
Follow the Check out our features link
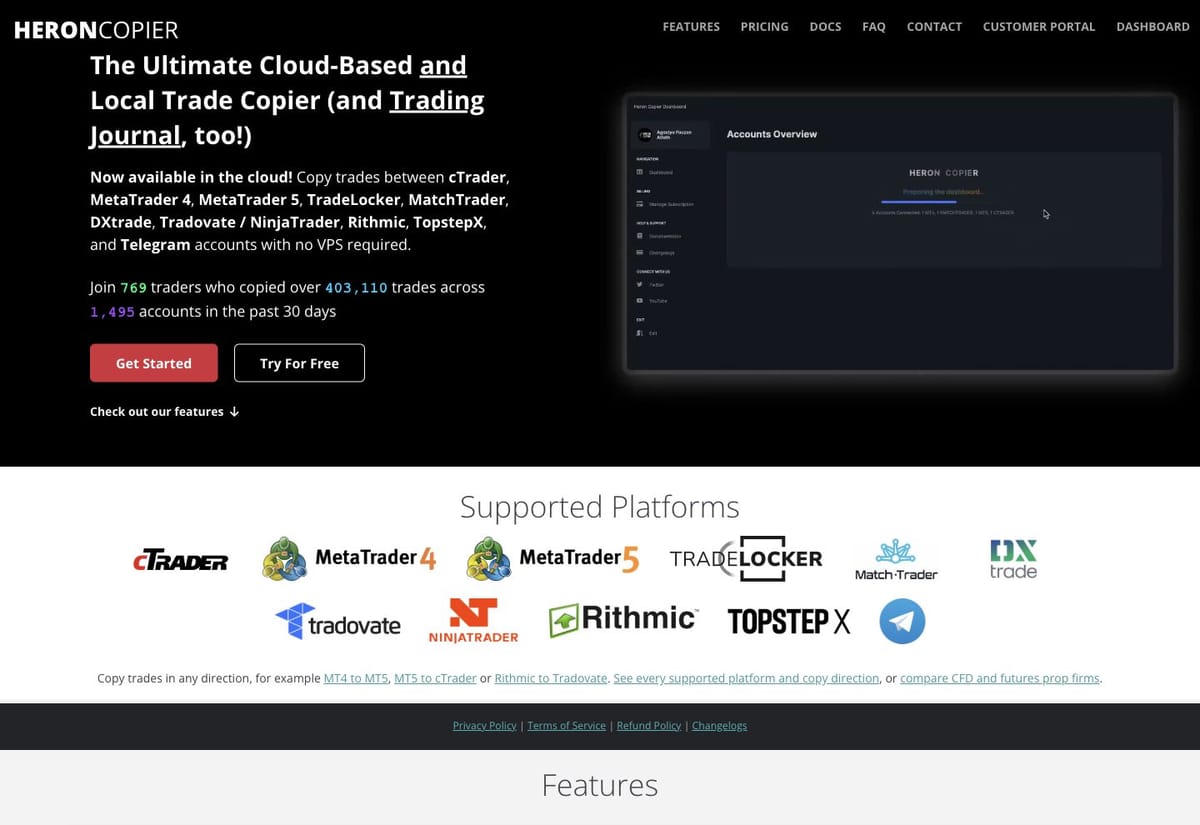[x=164, y=411]
